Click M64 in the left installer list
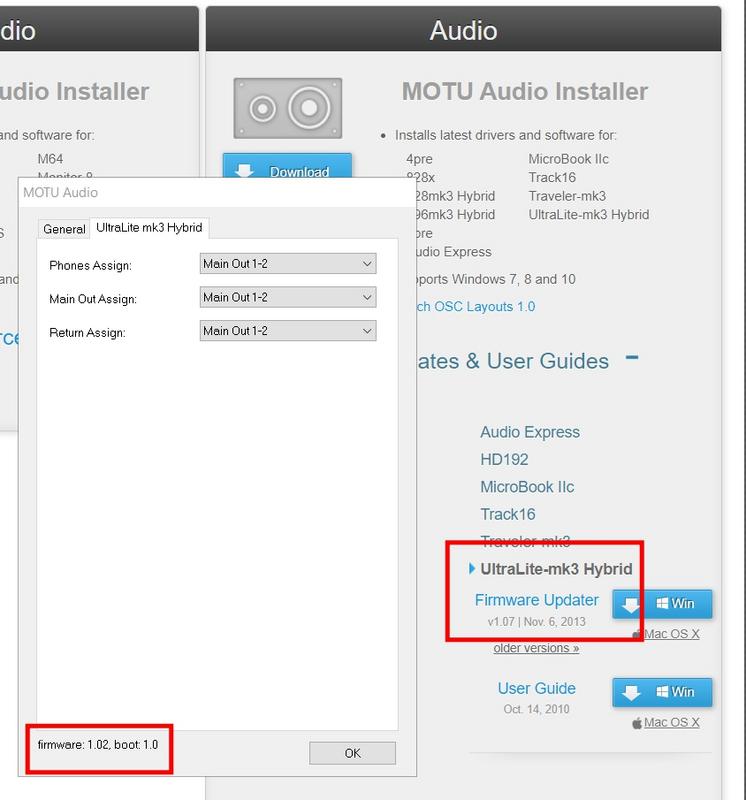 [x=50, y=159]
